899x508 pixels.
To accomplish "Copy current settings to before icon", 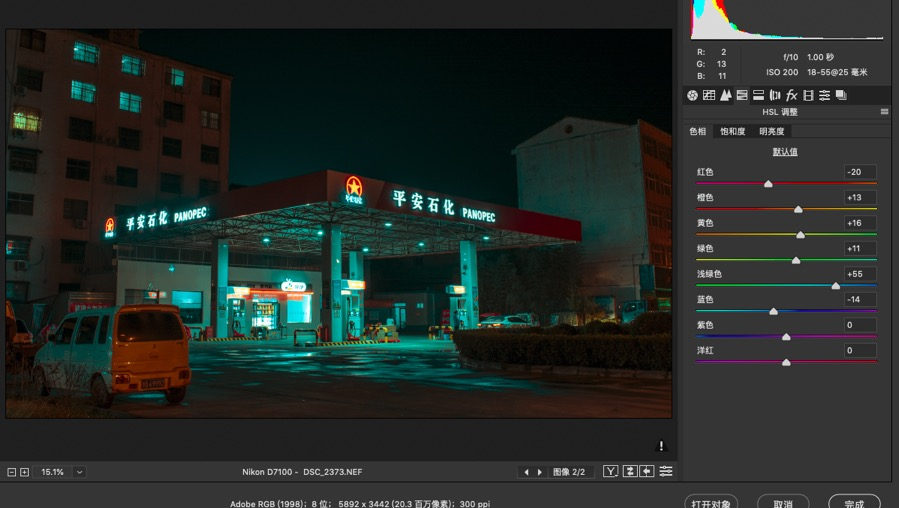I will 647,471.
